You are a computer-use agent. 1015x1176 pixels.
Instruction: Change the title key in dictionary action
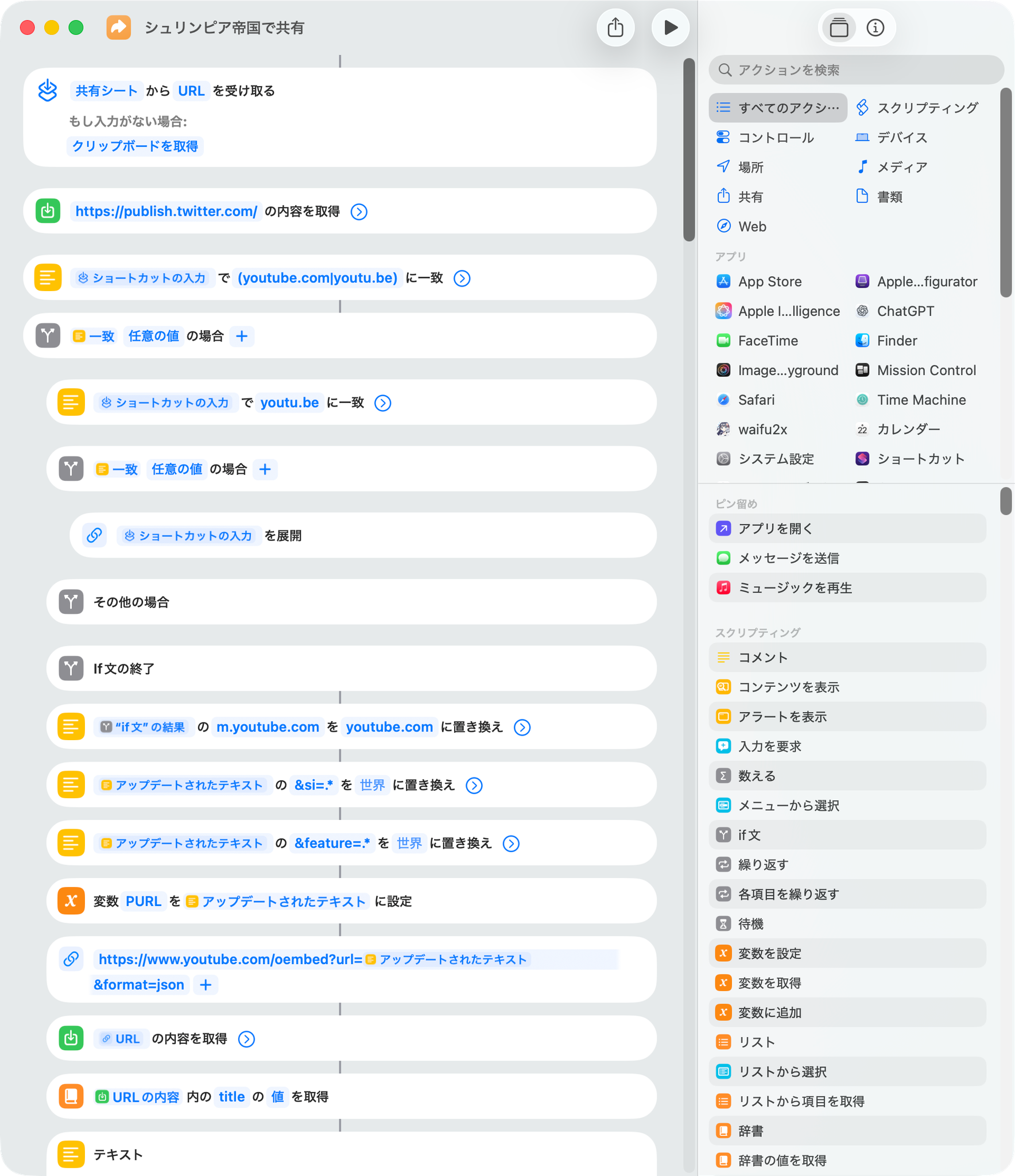(231, 1097)
